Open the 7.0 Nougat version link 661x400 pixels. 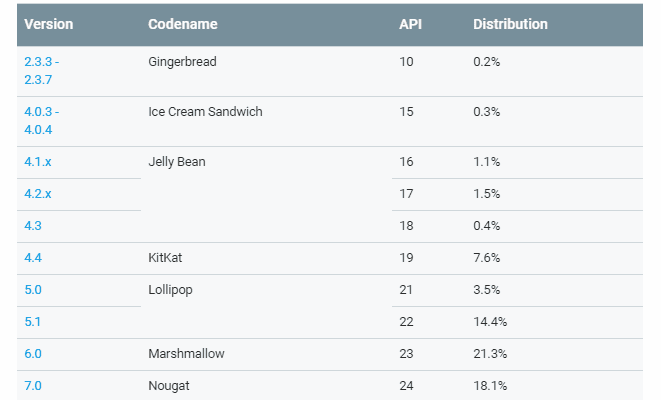pos(33,386)
